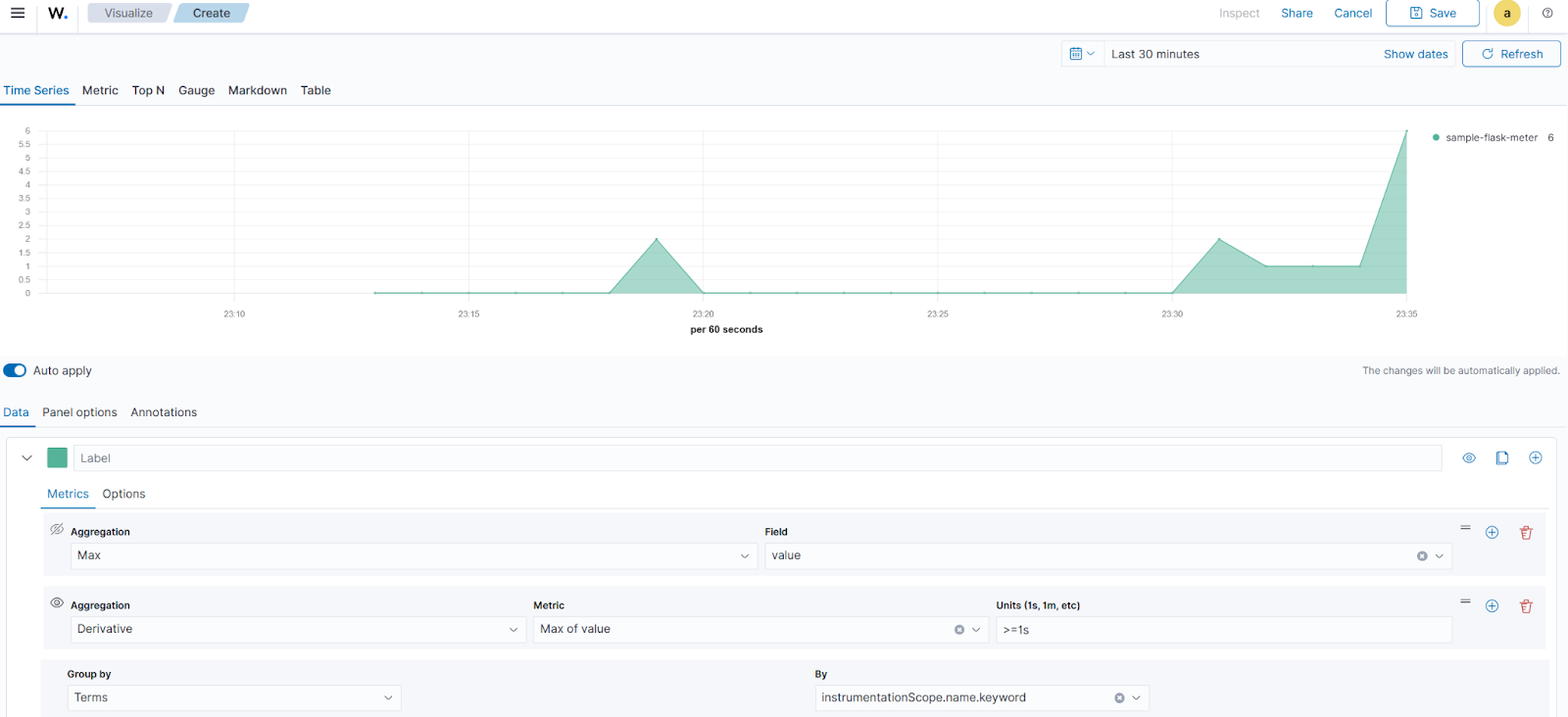Add metric after the Max aggregation row
Image resolution: width=1568 pixels, height=717 pixels.
click(1492, 533)
